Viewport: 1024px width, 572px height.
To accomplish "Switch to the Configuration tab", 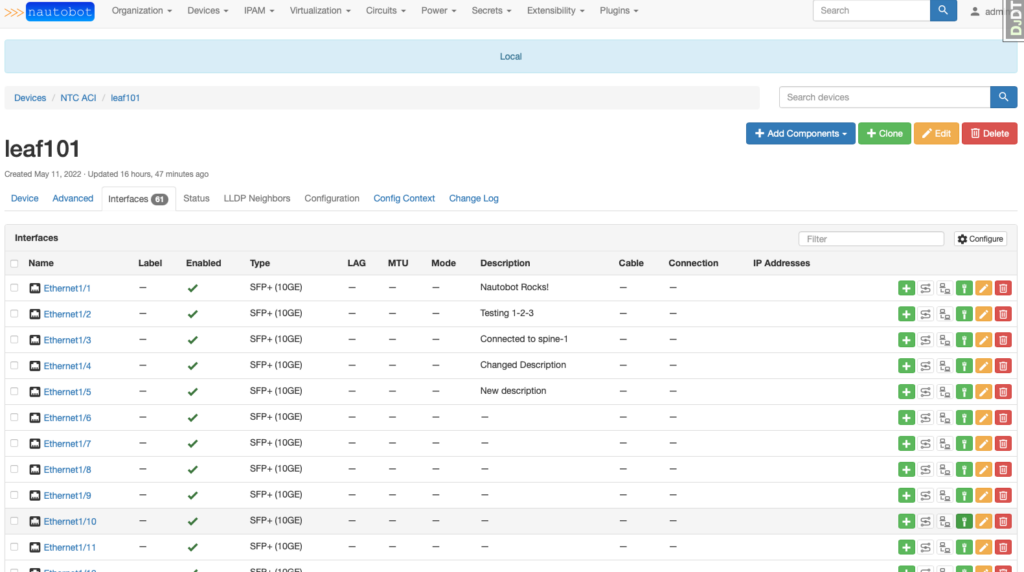I will click(332, 199).
